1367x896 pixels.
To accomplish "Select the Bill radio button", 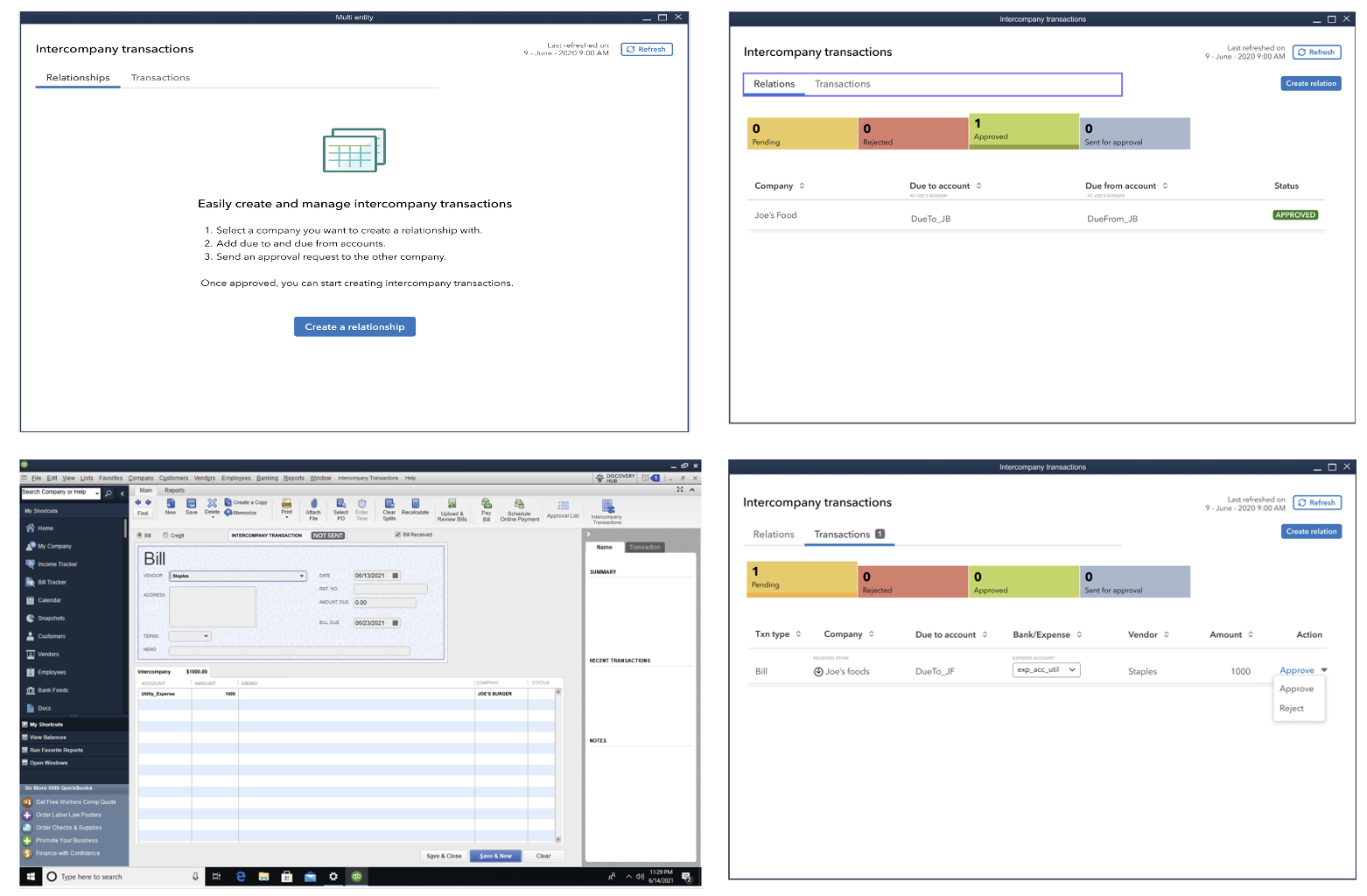I will tap(140, 535).
